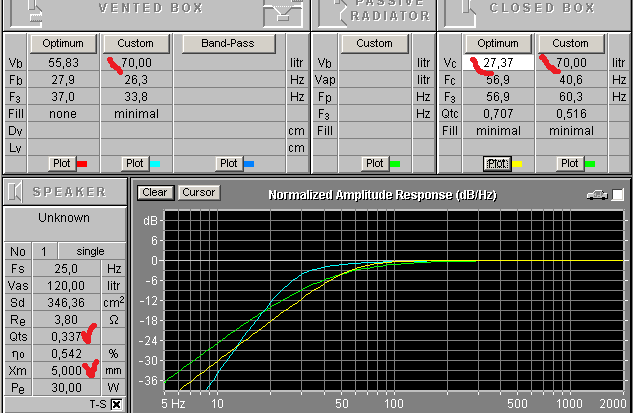Click the green swatch beside Passive Radiator Plot

point(395,164)
